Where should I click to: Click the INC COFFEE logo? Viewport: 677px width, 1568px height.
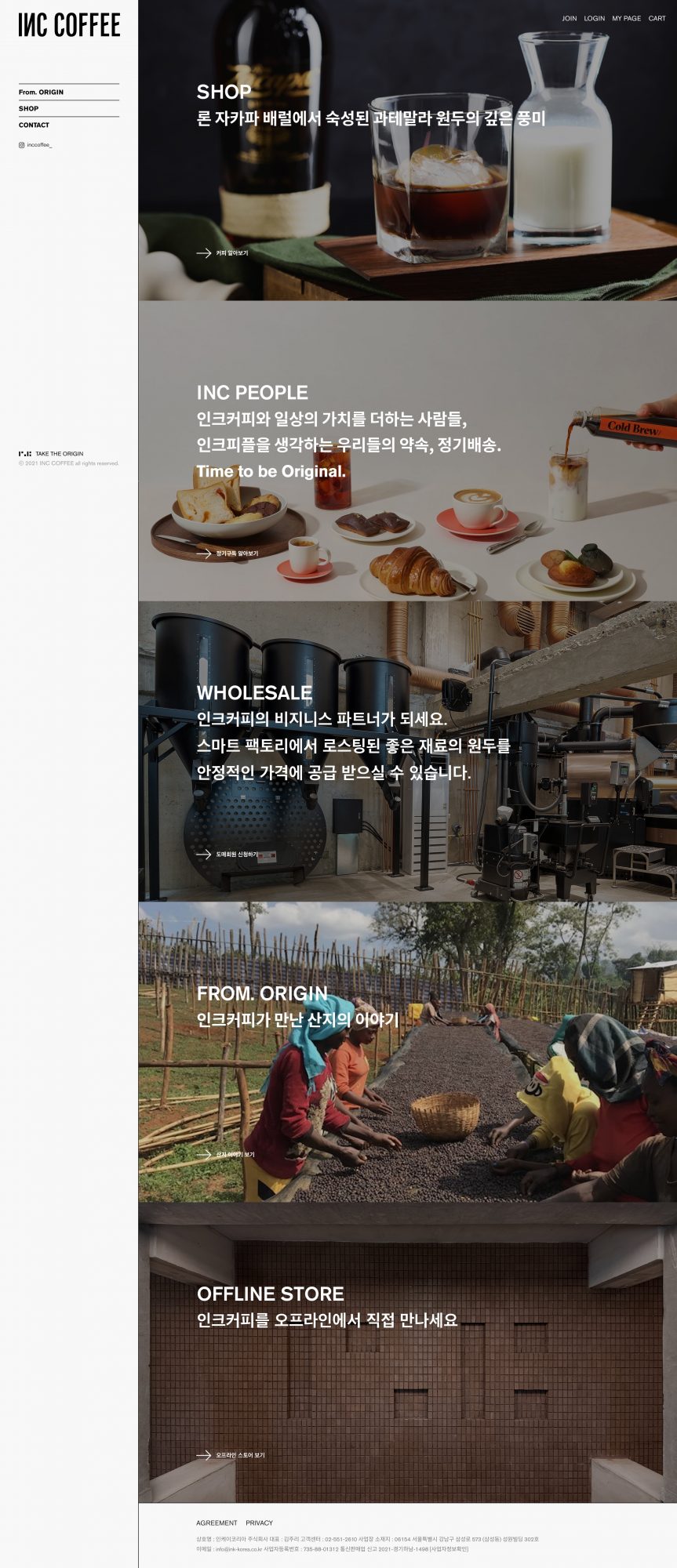point(69,25)
